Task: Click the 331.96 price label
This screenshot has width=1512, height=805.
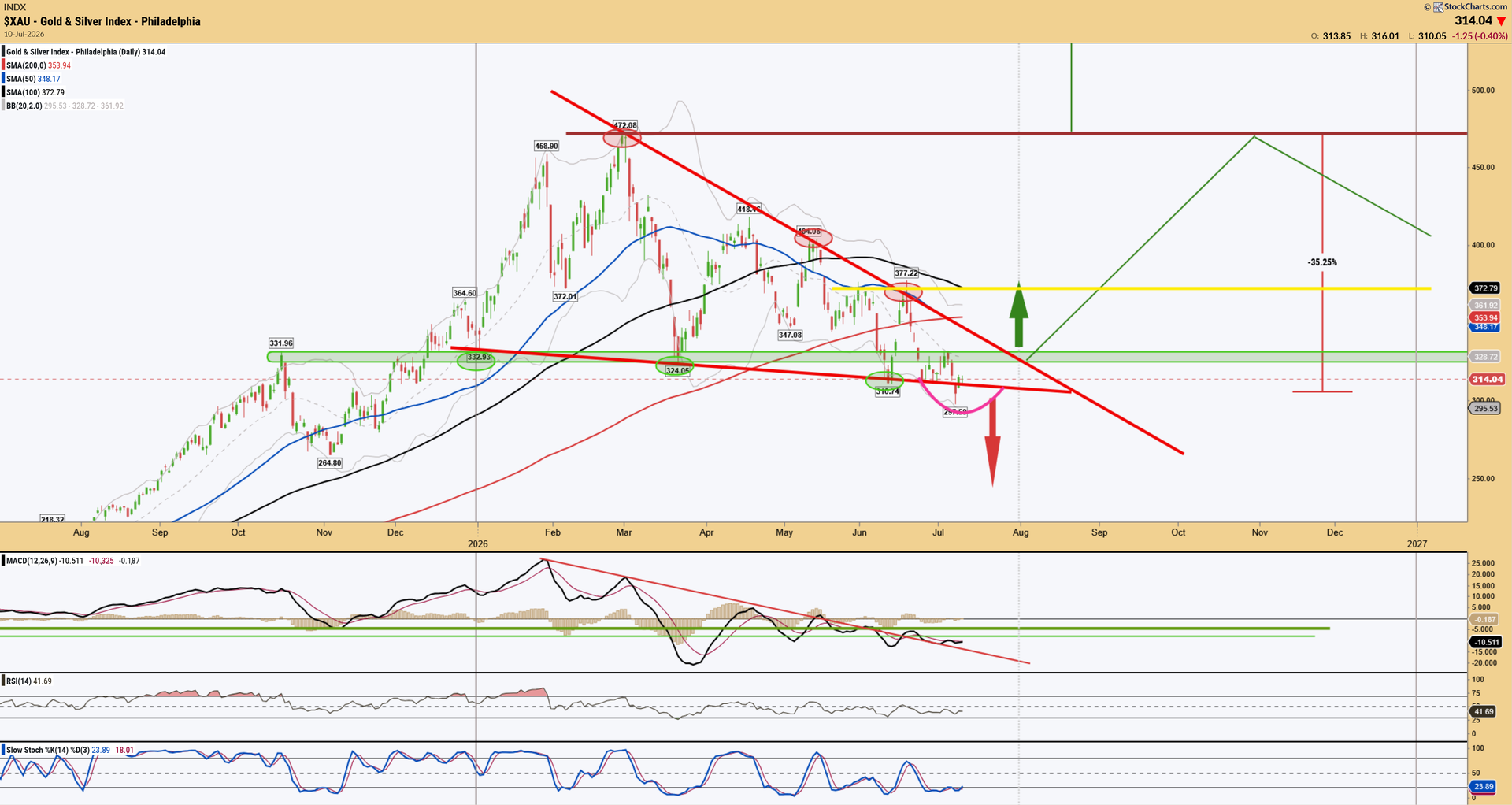Action: pos(281,343)
